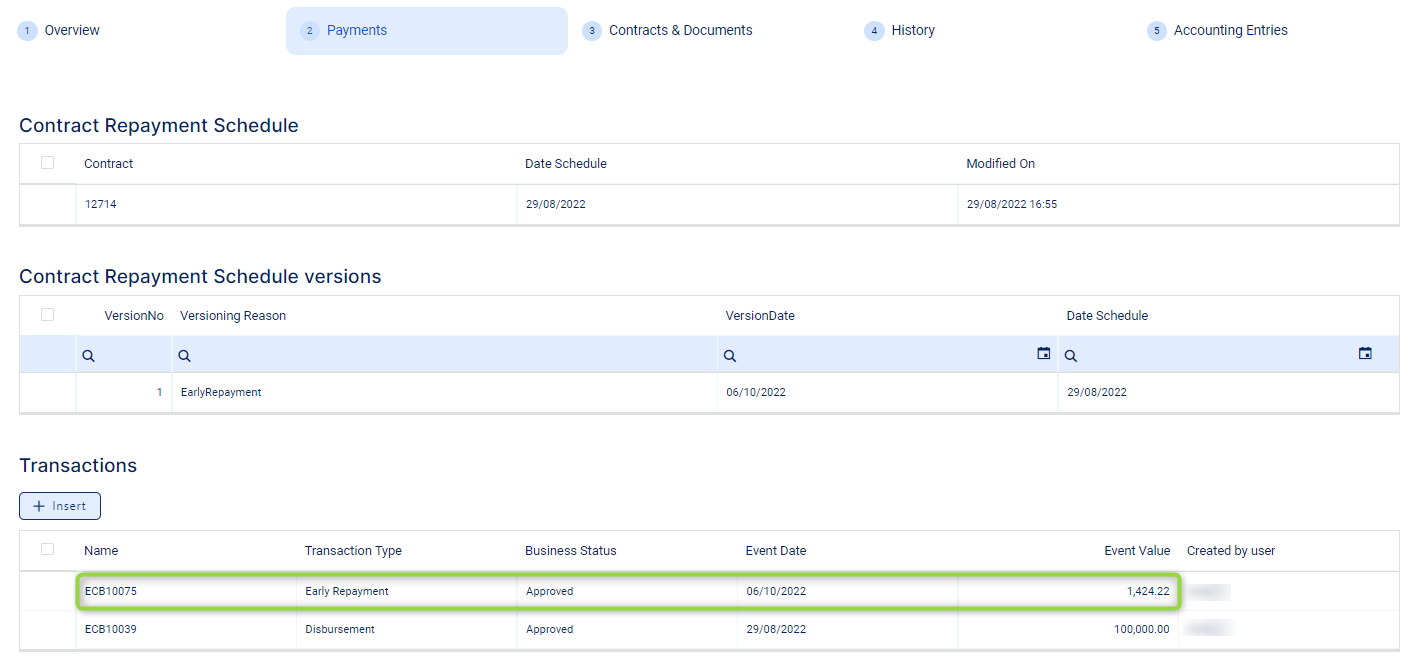Viewport: 1419px width, 664px height.
Task: Select all in Contract Repayment Schedule table
Action: pyautogui.click(x=47, y=163)
